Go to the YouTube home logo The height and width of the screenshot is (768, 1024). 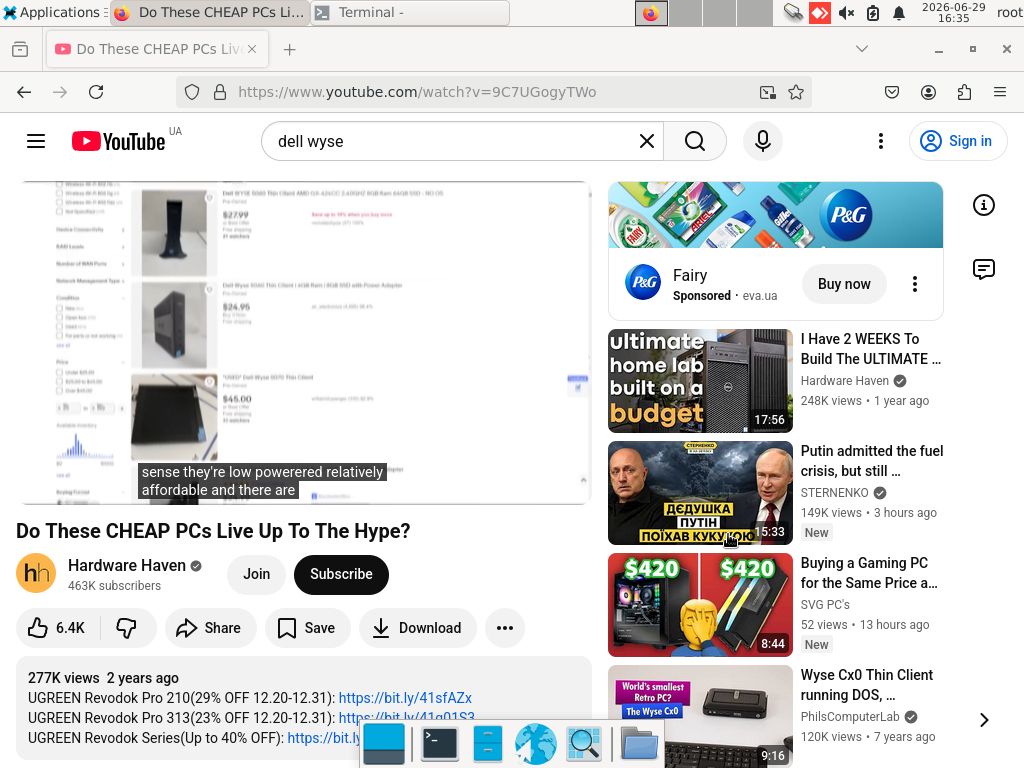119,141
